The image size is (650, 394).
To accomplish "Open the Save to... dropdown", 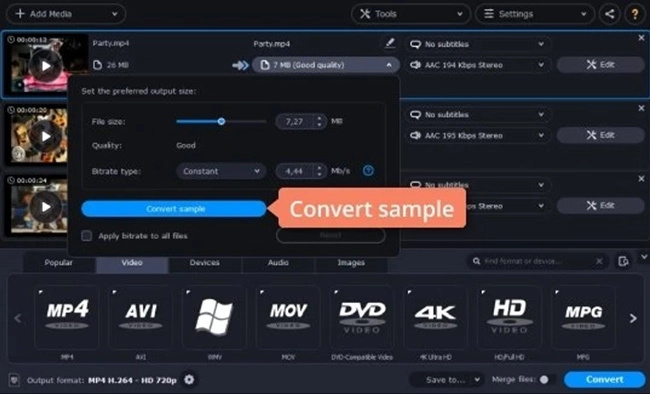I will pyautogui.click(x=447, y=379).
